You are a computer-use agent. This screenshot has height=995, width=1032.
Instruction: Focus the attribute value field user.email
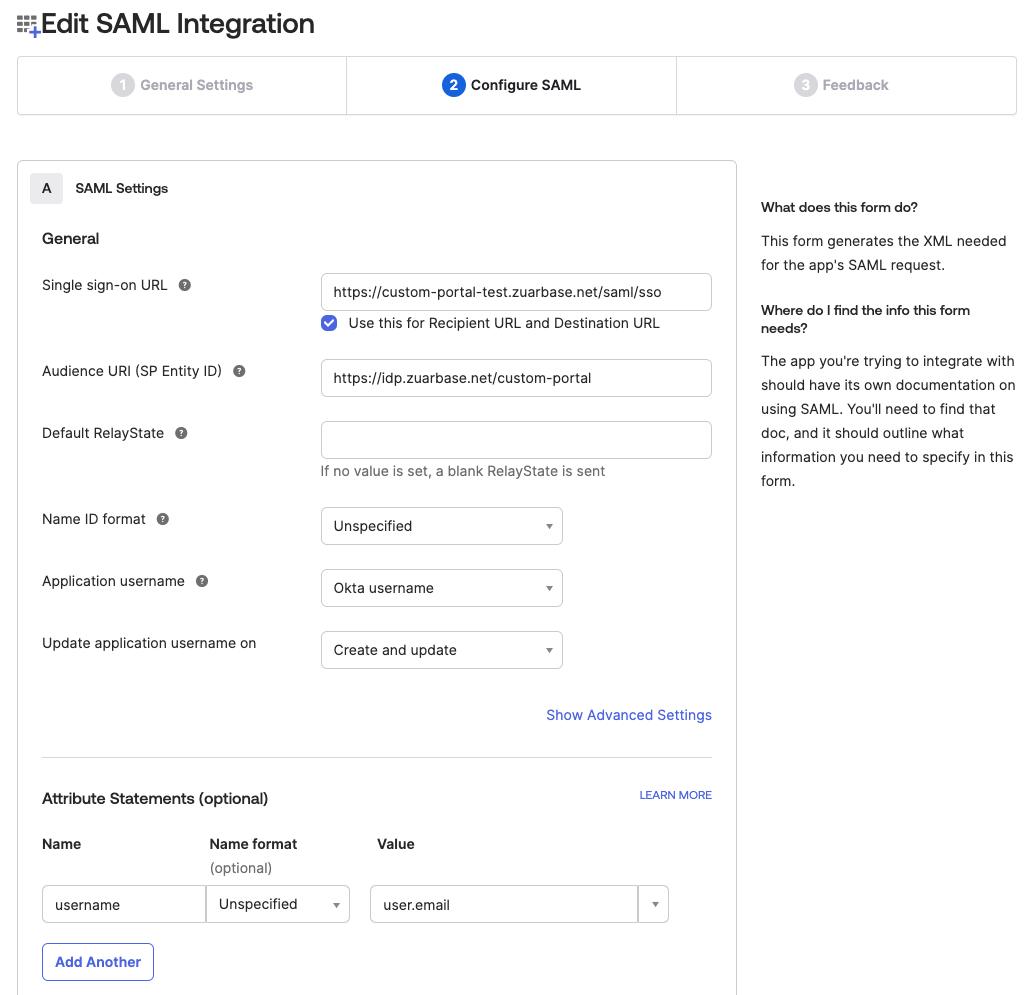click(504, 904)
